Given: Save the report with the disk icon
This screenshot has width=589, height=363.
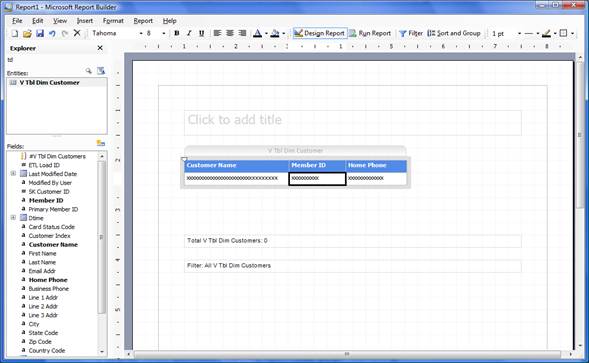Looking at the screenshot, I should pos(40,33).
